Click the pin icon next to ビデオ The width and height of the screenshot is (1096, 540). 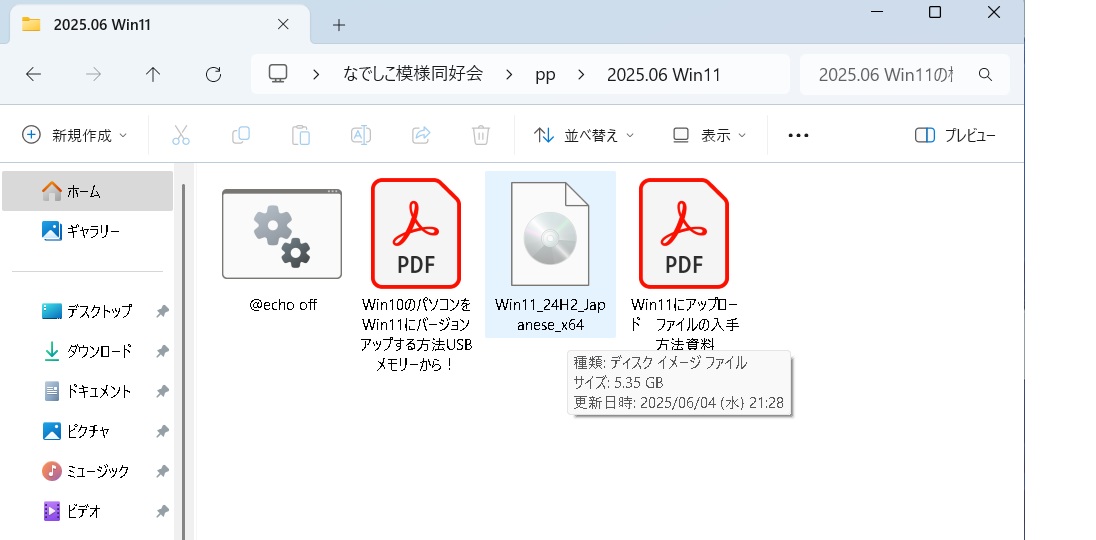[x=162, y=512]
